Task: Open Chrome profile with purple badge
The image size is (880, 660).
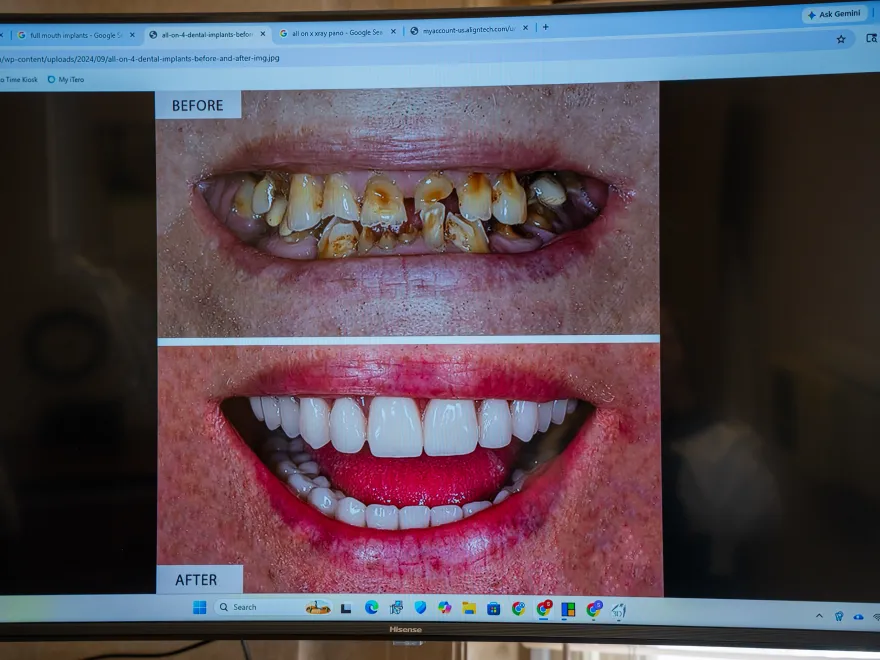Action: (x=593, y=609)
